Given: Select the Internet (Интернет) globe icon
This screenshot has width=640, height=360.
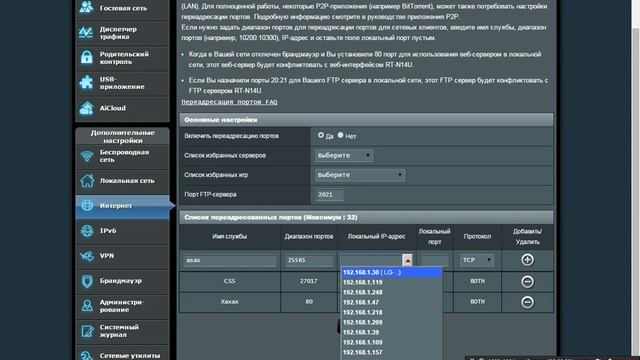Looking at the screenshot, I should click(x=87, y=205).
